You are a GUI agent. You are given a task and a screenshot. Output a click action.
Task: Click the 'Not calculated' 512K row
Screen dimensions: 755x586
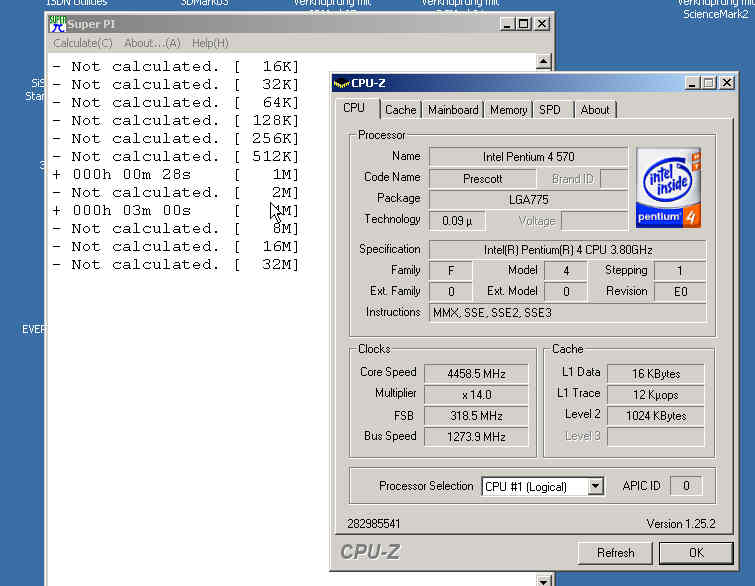pos(176,156)
